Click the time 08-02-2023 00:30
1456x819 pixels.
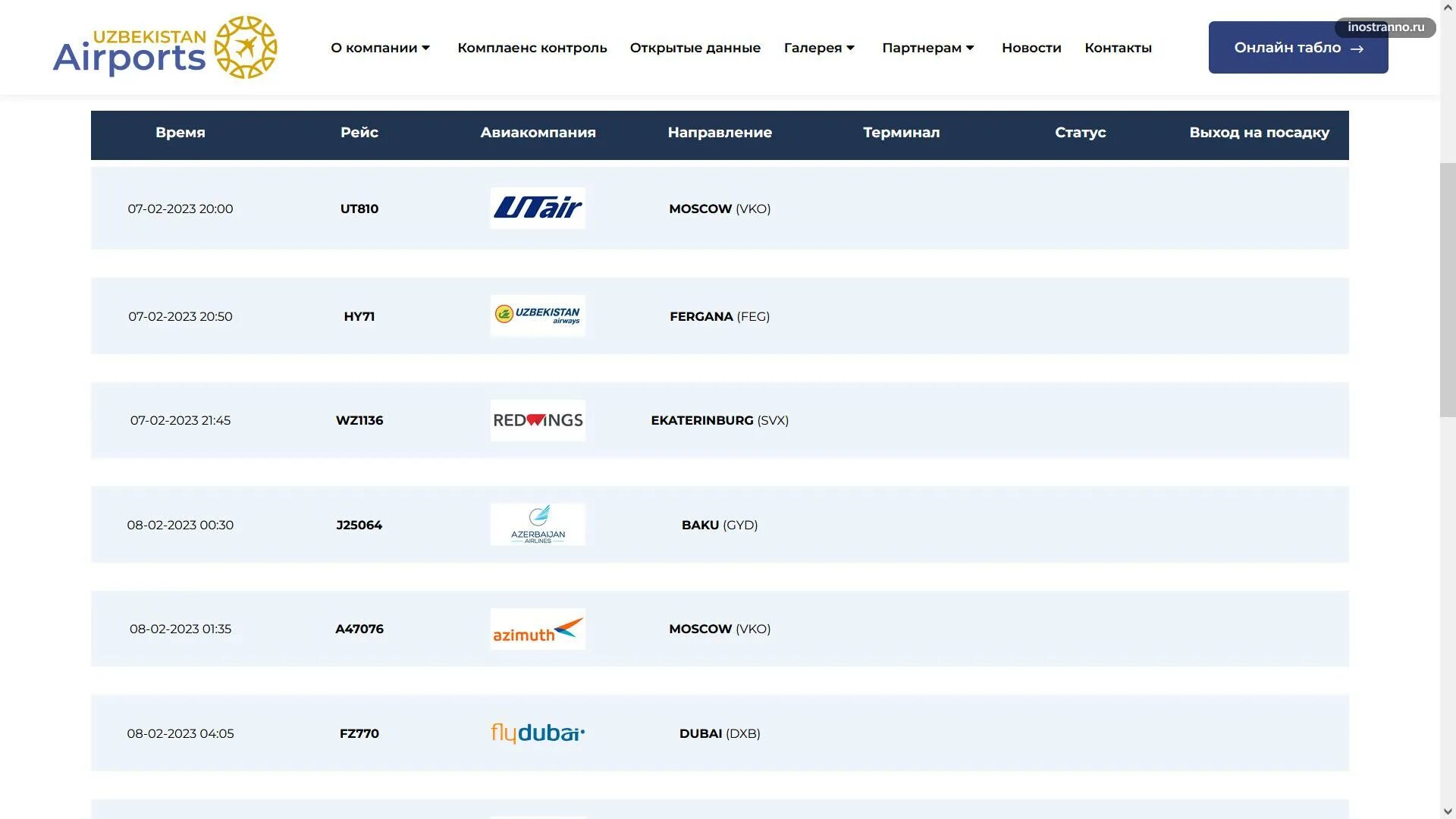tap(180, 525)
